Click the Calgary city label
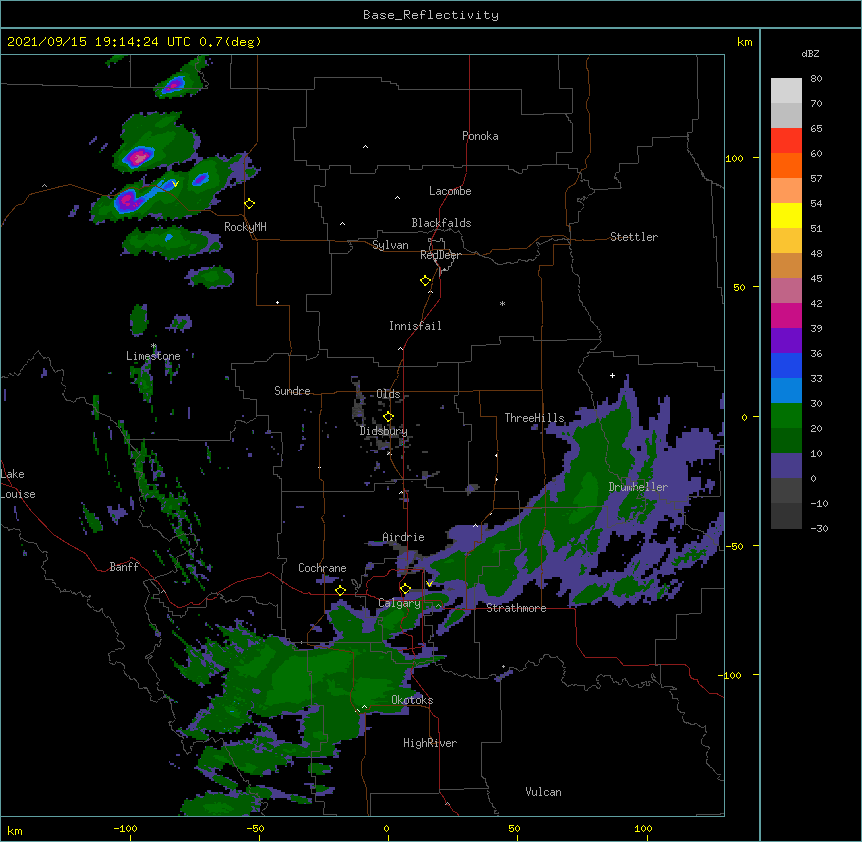 tap(399, 603)
